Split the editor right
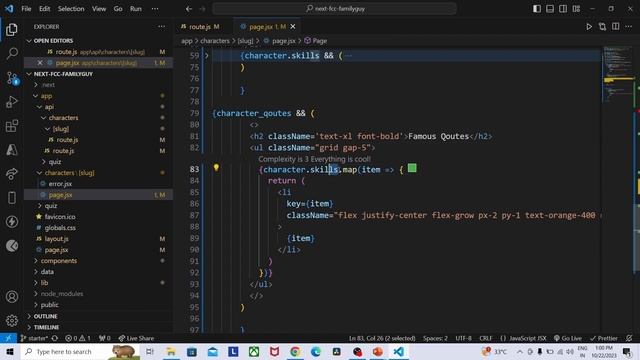The width and height of the screenshot is (640, 360). coord(616,27)
